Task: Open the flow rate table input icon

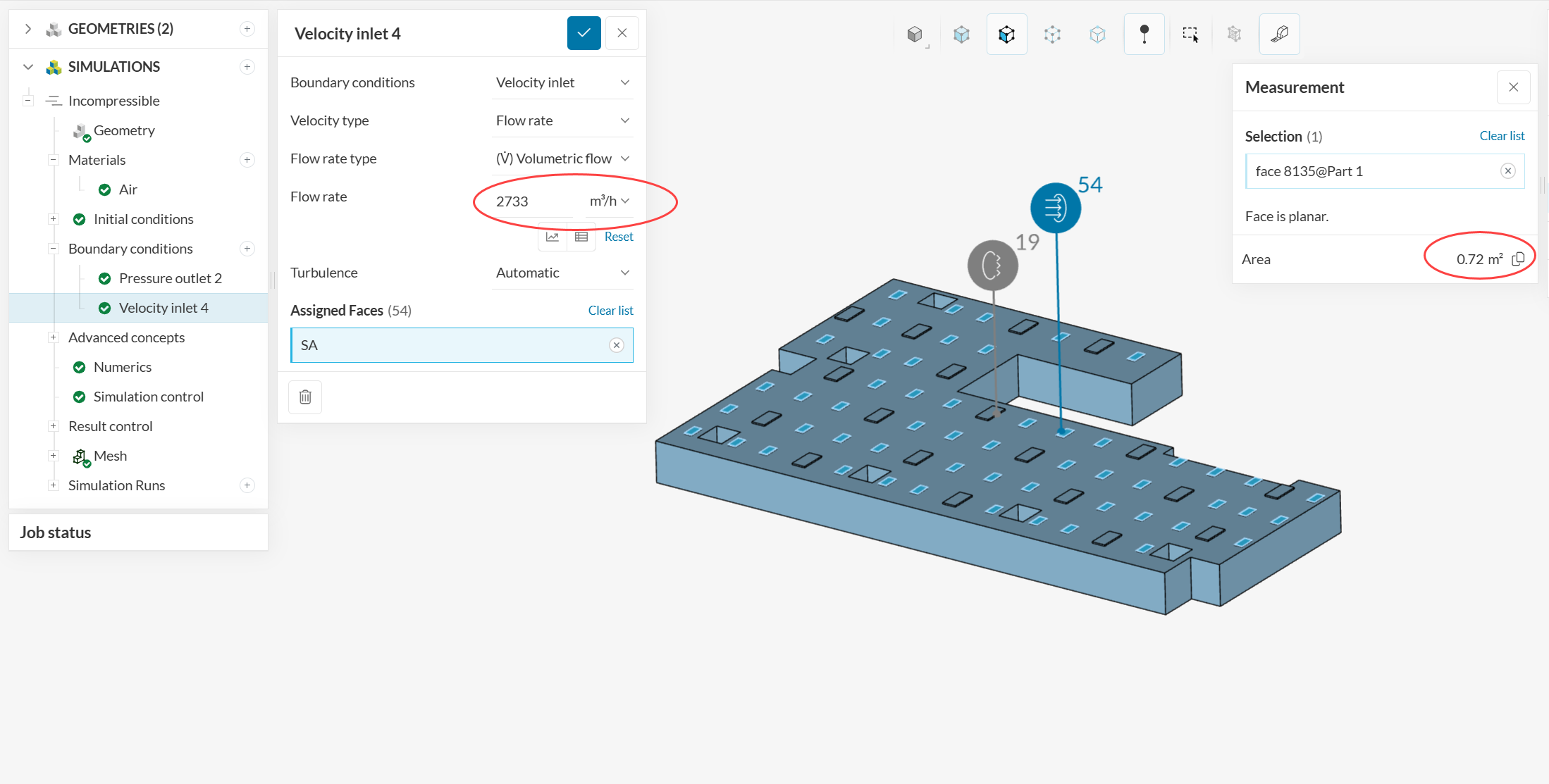Action: coord(581,237)
